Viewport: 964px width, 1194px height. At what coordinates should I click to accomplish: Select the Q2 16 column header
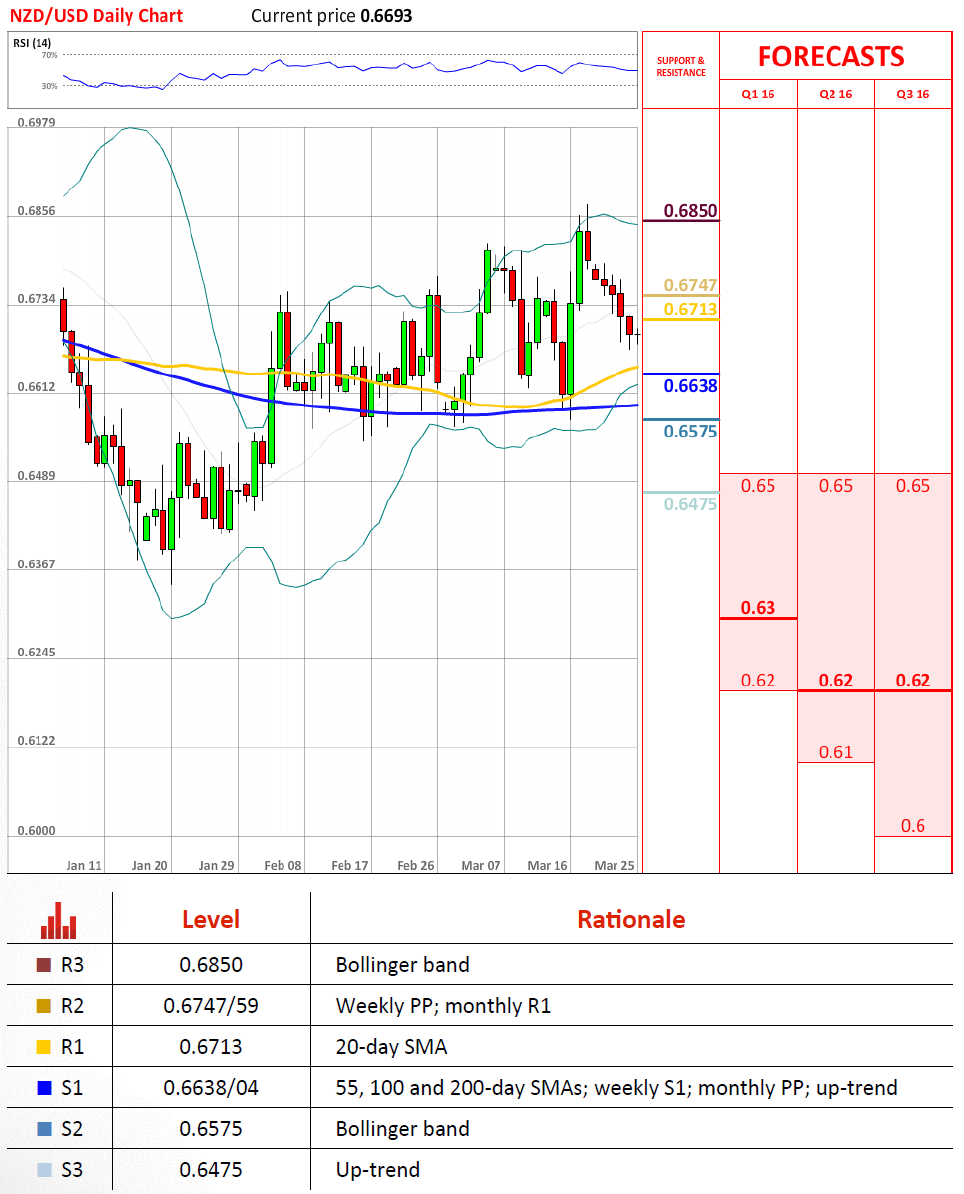coord(835,94)
